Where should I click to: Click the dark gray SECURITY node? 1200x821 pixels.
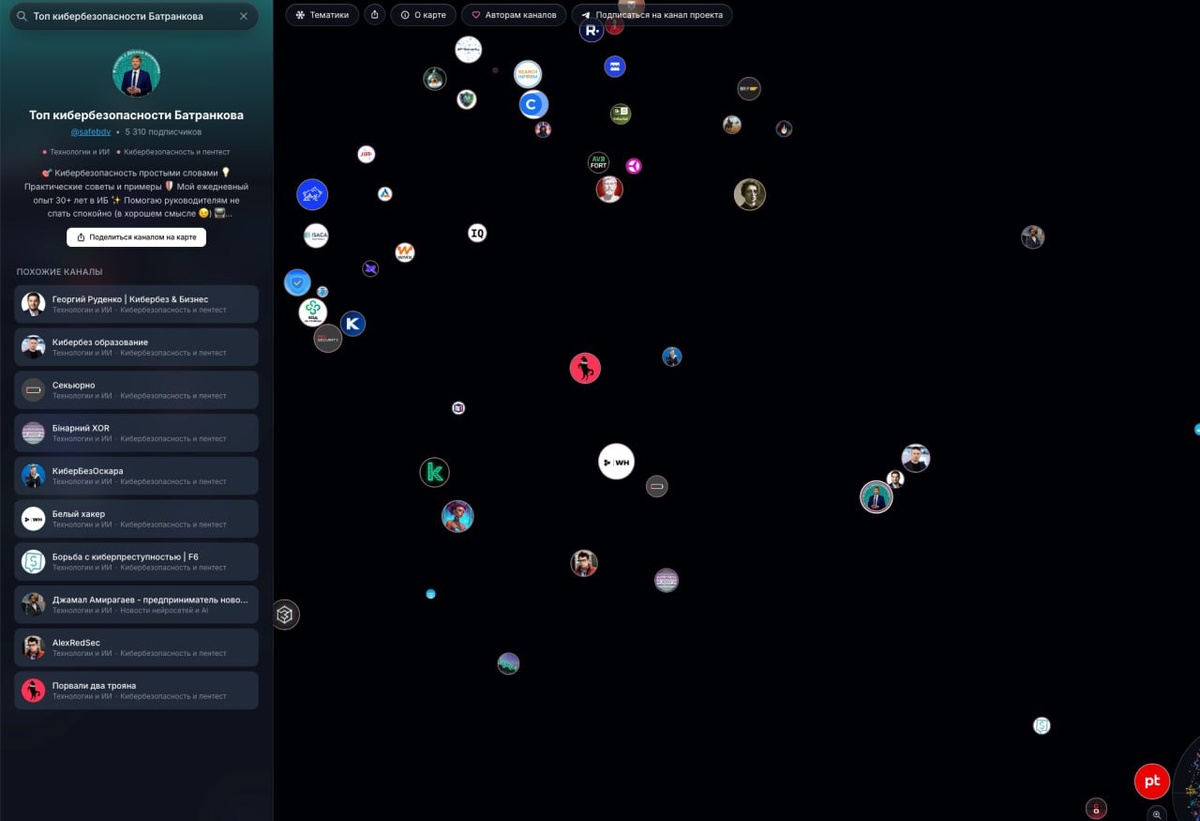click(328, 339)
